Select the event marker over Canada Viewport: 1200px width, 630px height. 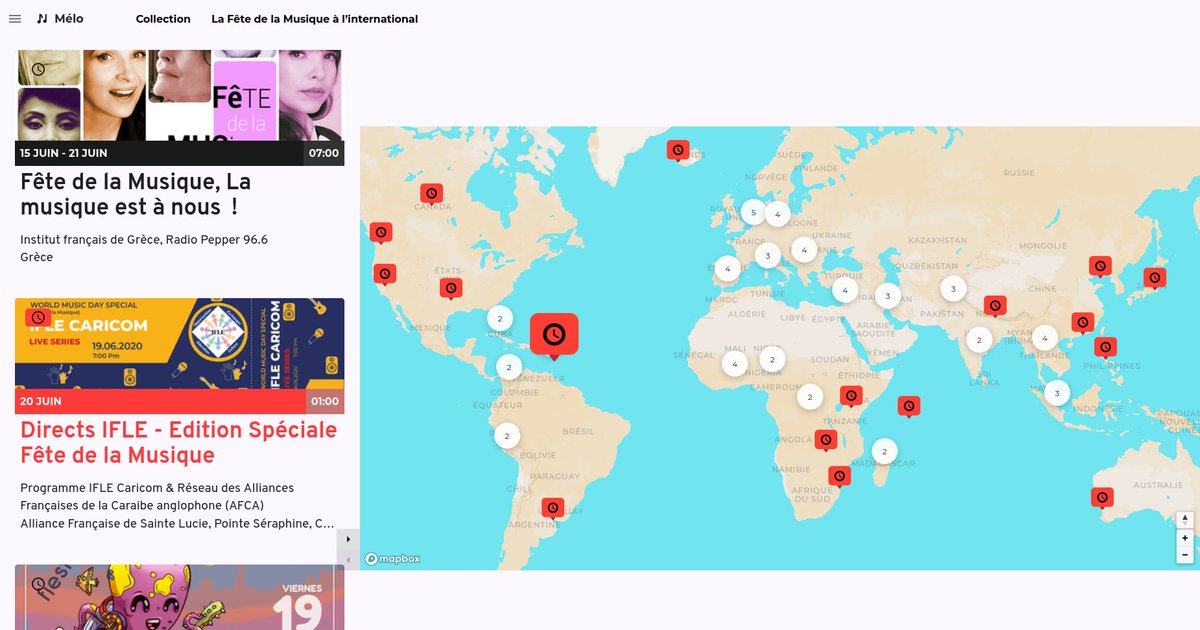coord(431,193)
